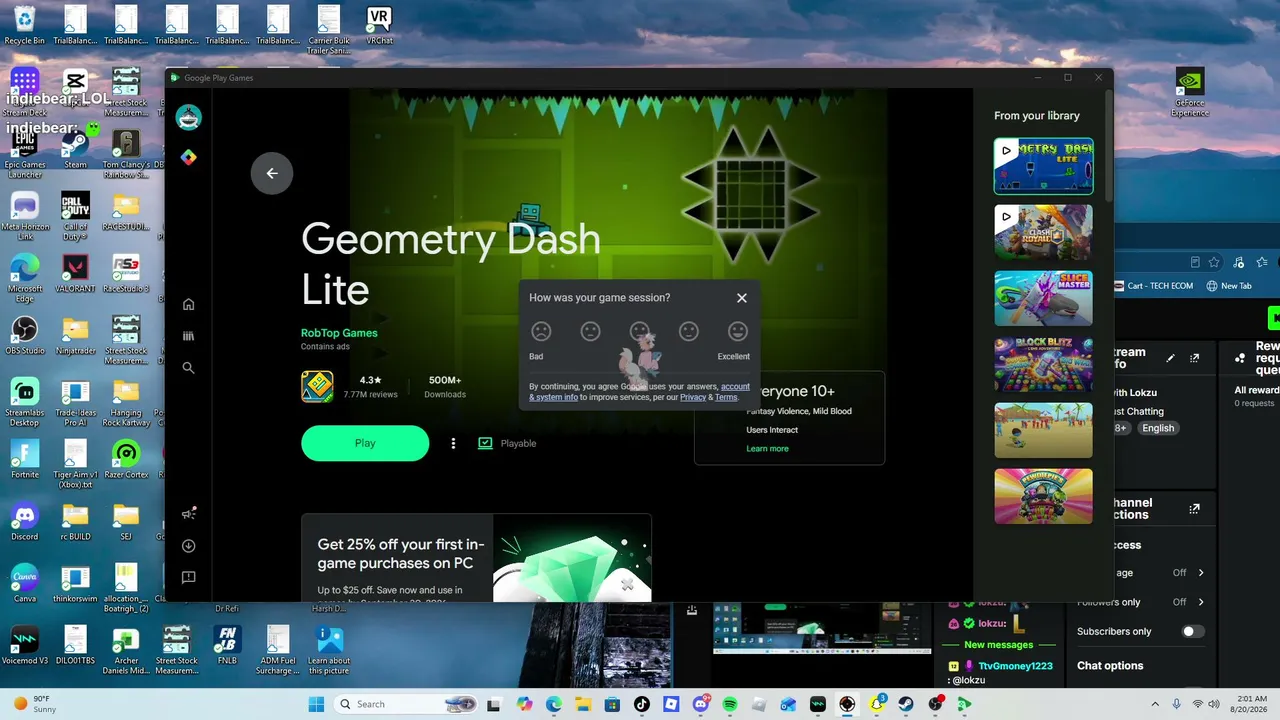Open the New Tab bookmark in browser

click(x=1229, y=286)
